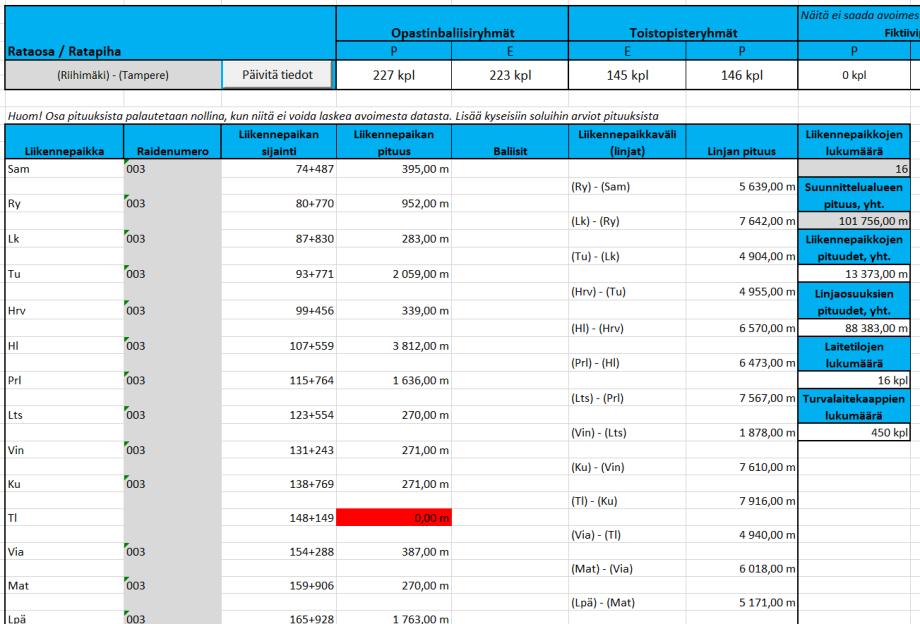The width and height of the screenshot is (920, 624).
Task: Select the 16 Liikennepaikkojen lukumäärä value cell
Action: (x=854, y=169)
